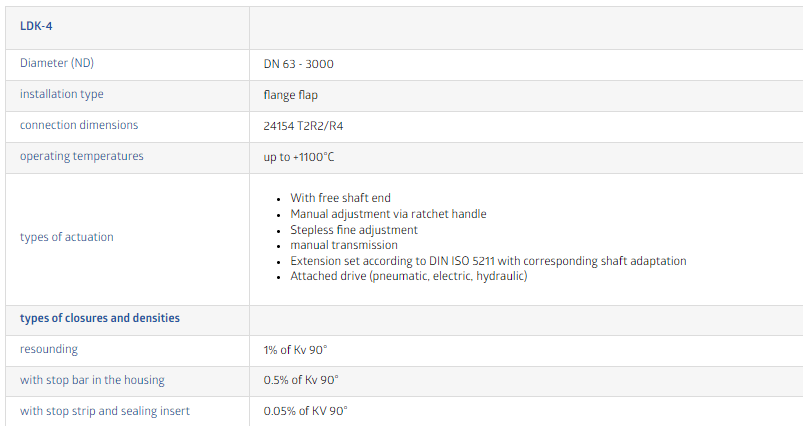The image size is (803, 426).
Task: Select the Attached drive (pneumatic, electric, hydraulic) item
Action: click(x=409, y=276)
